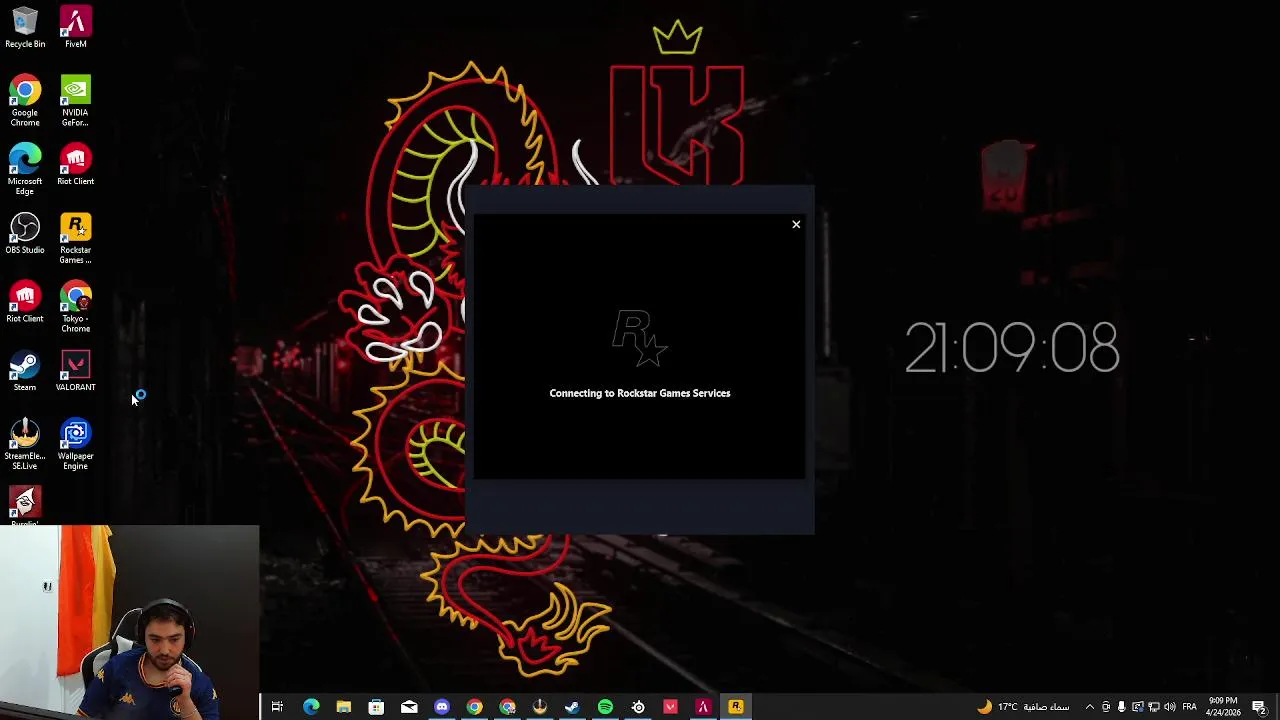Viewport: 1280px width, 720px height.
Task: Switch to FiveM in the taskbar
Action: coord(703,707)
